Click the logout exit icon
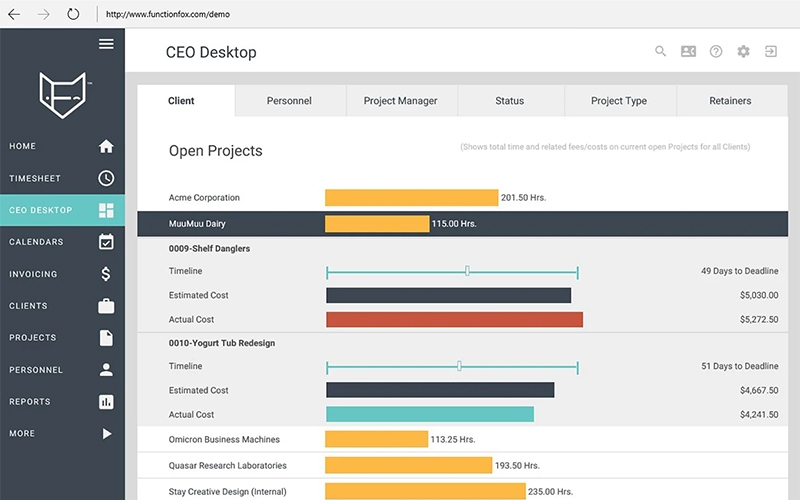This screenshot has height=500, width=800. pos(771,52)
